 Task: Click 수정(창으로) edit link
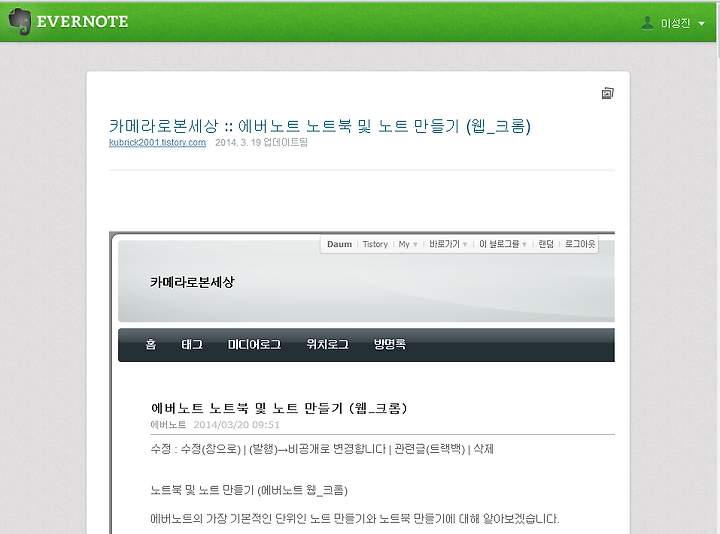click(x=211, y=449)
